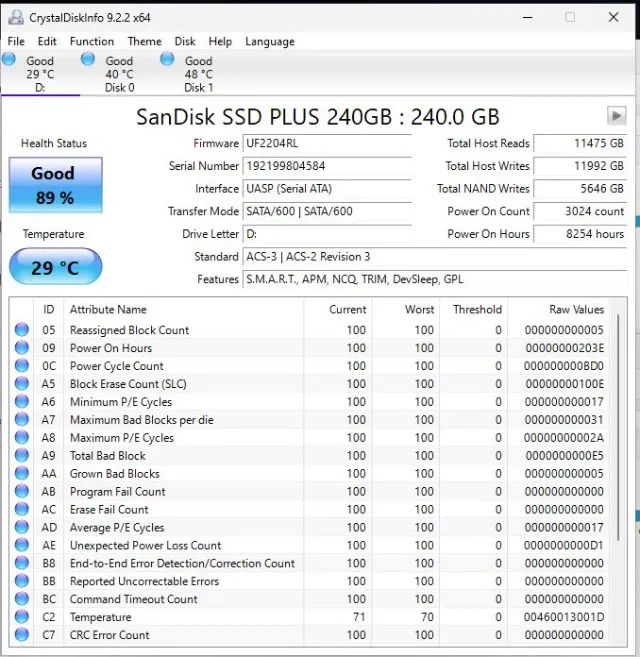
Task: Select raw value 0000000203E for Power On Hours
Action: coord(565,348)
